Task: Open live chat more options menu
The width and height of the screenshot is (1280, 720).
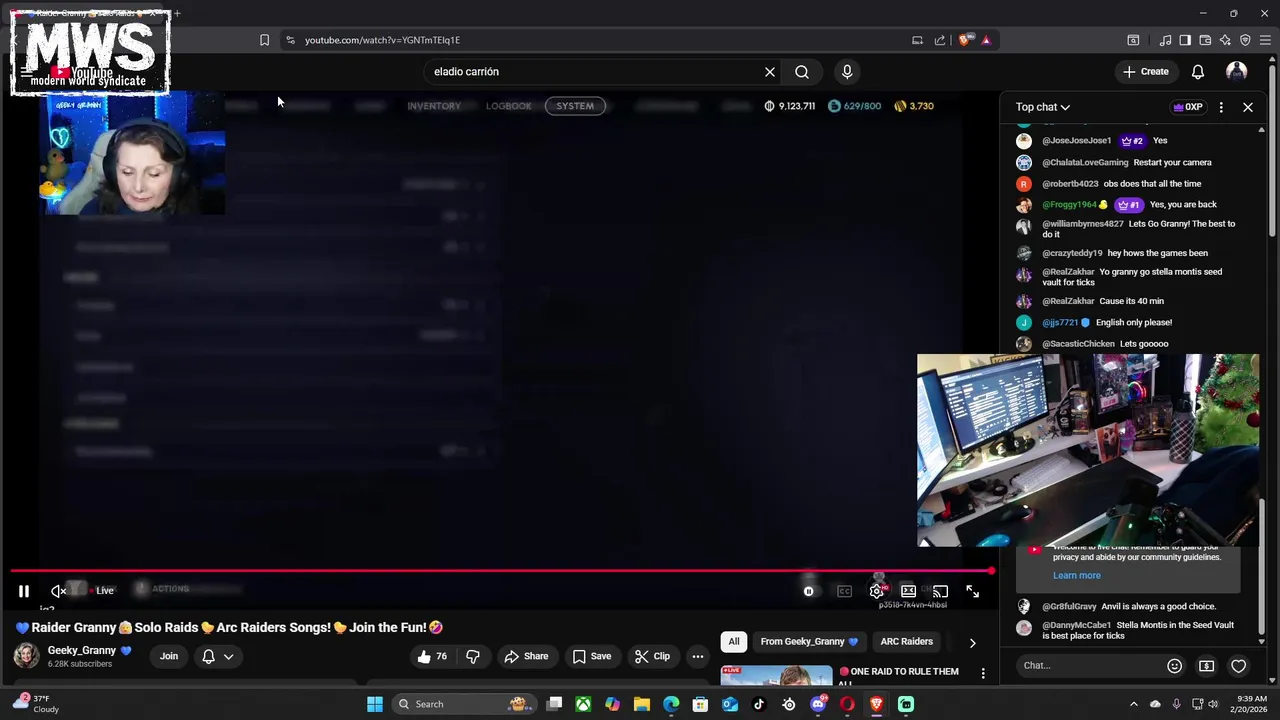Action: (1221, 107)
